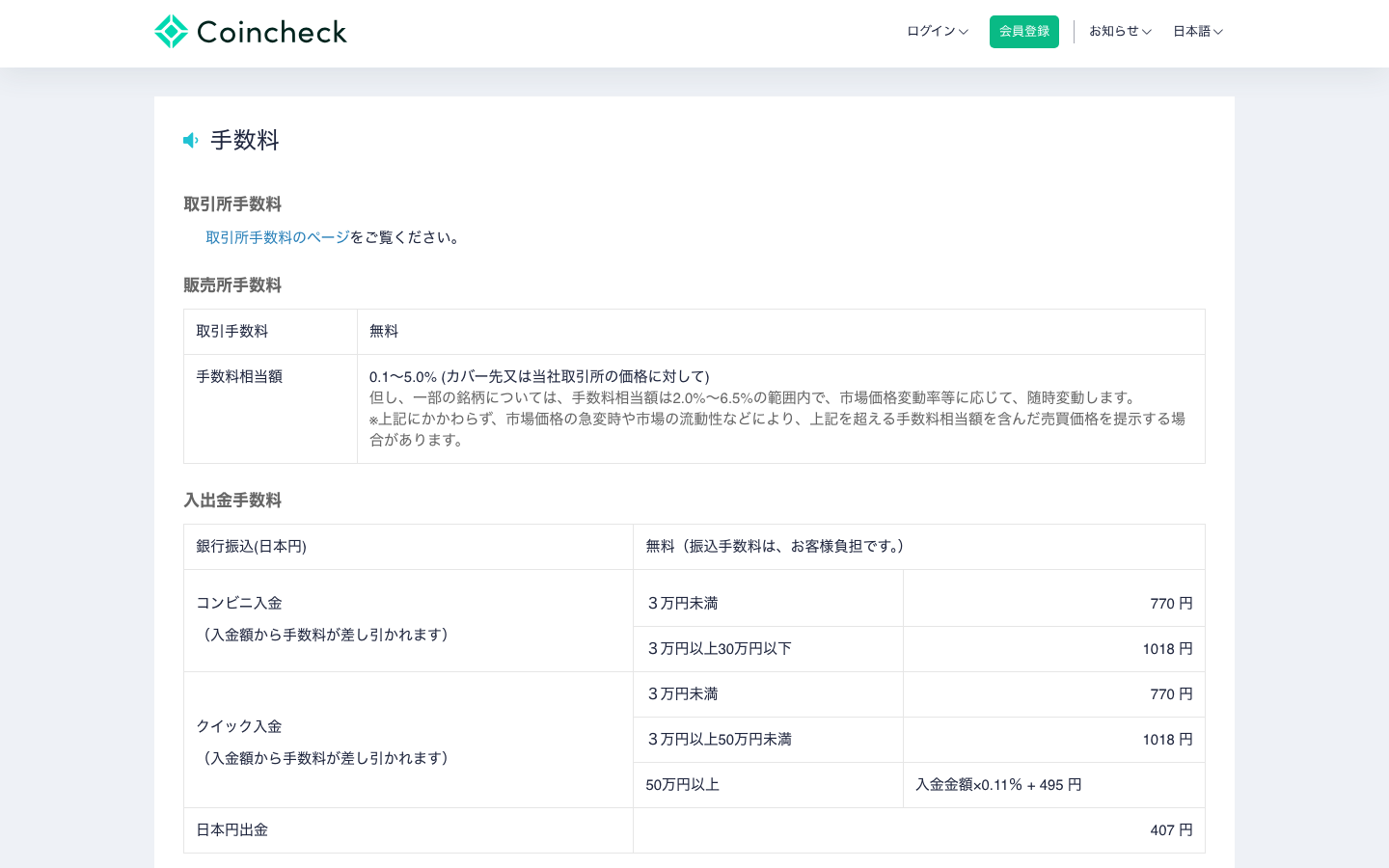1389x868 pixels.
Task: Open the 取引所手数料のページ link
Action: click(278, 237)
